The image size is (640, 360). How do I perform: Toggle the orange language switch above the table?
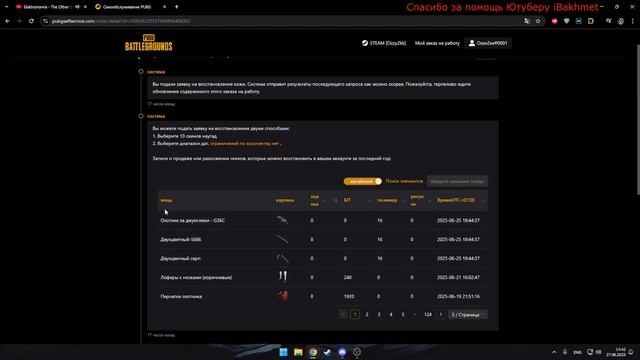(x=362, y=181)
